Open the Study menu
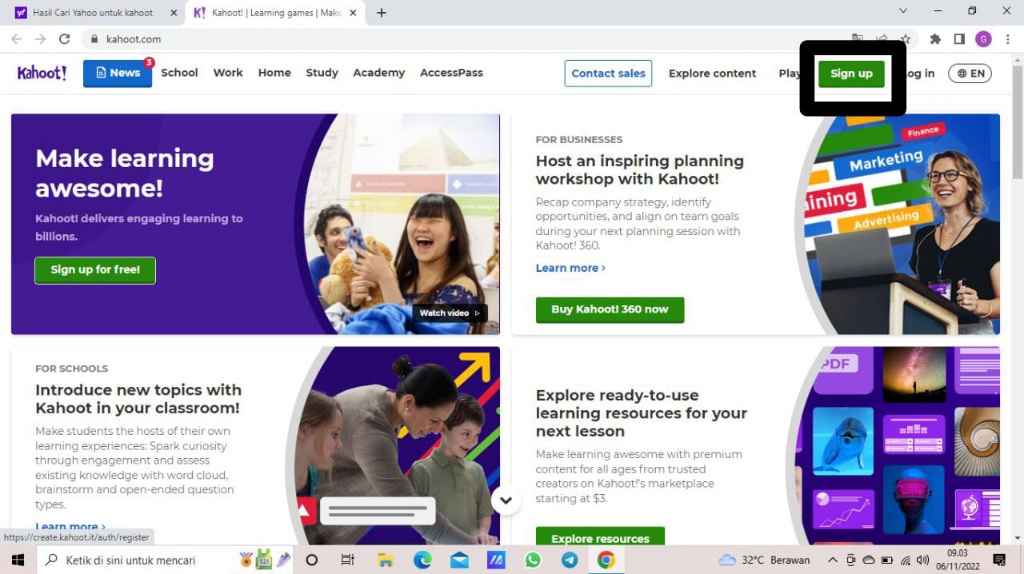Image resolution: width=1024 pixels, height=574 pixels. [322, 72]
